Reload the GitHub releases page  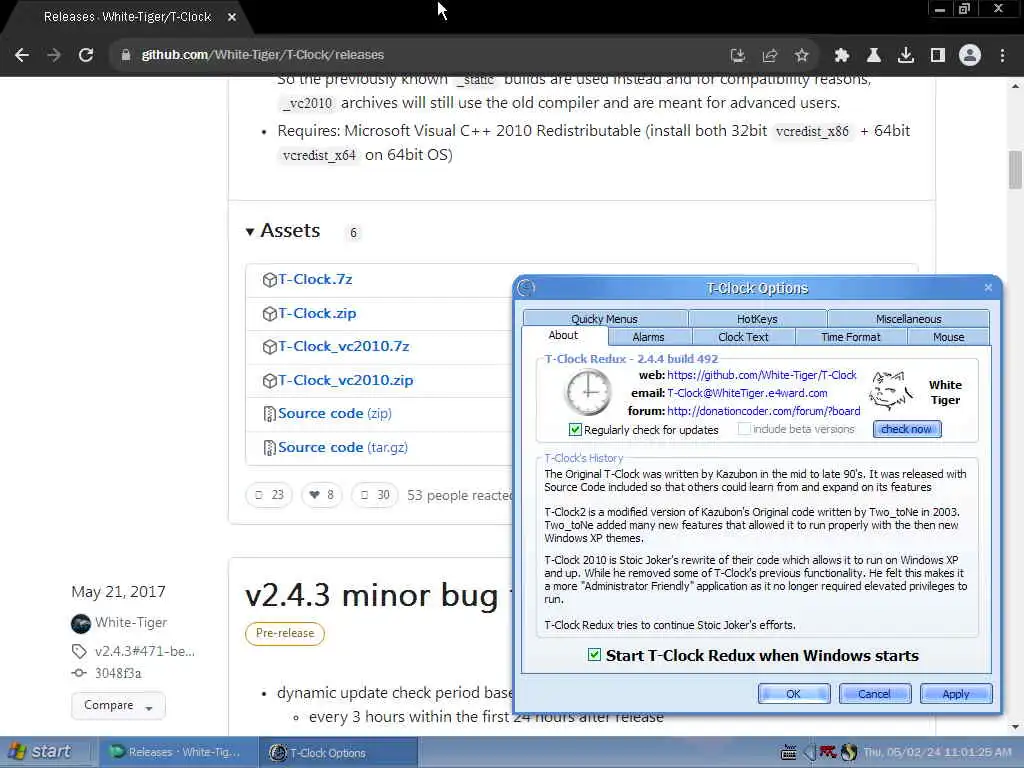pos(86,55)
